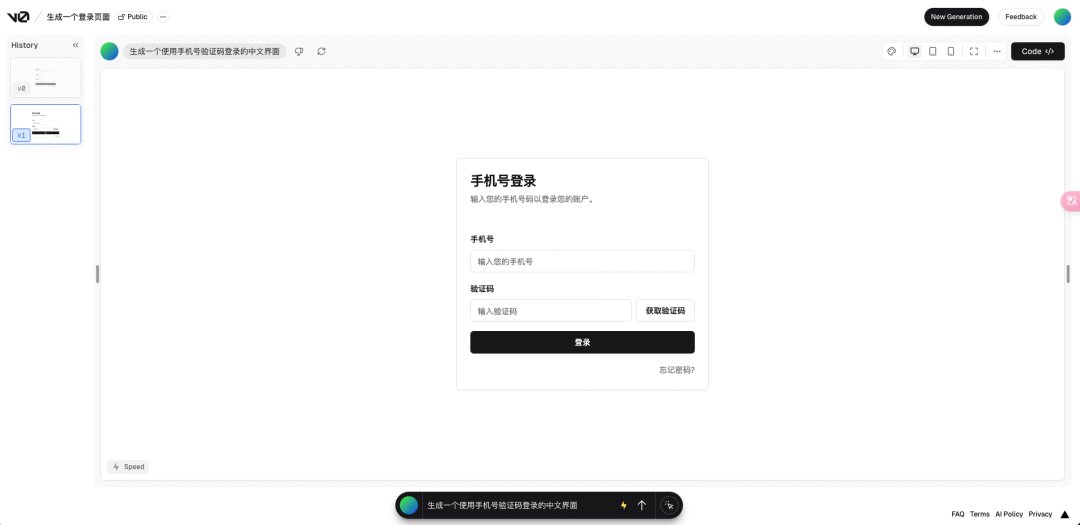Switch to tablet preview icon
Screen dimensions: 1080x525
tap(933, 52)
